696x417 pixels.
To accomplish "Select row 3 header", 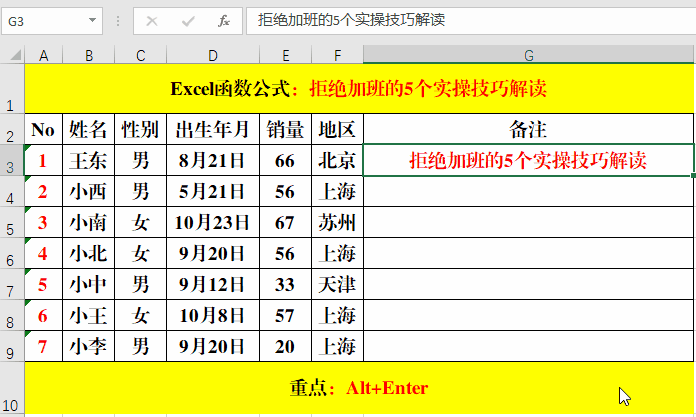I will [12, 160].
